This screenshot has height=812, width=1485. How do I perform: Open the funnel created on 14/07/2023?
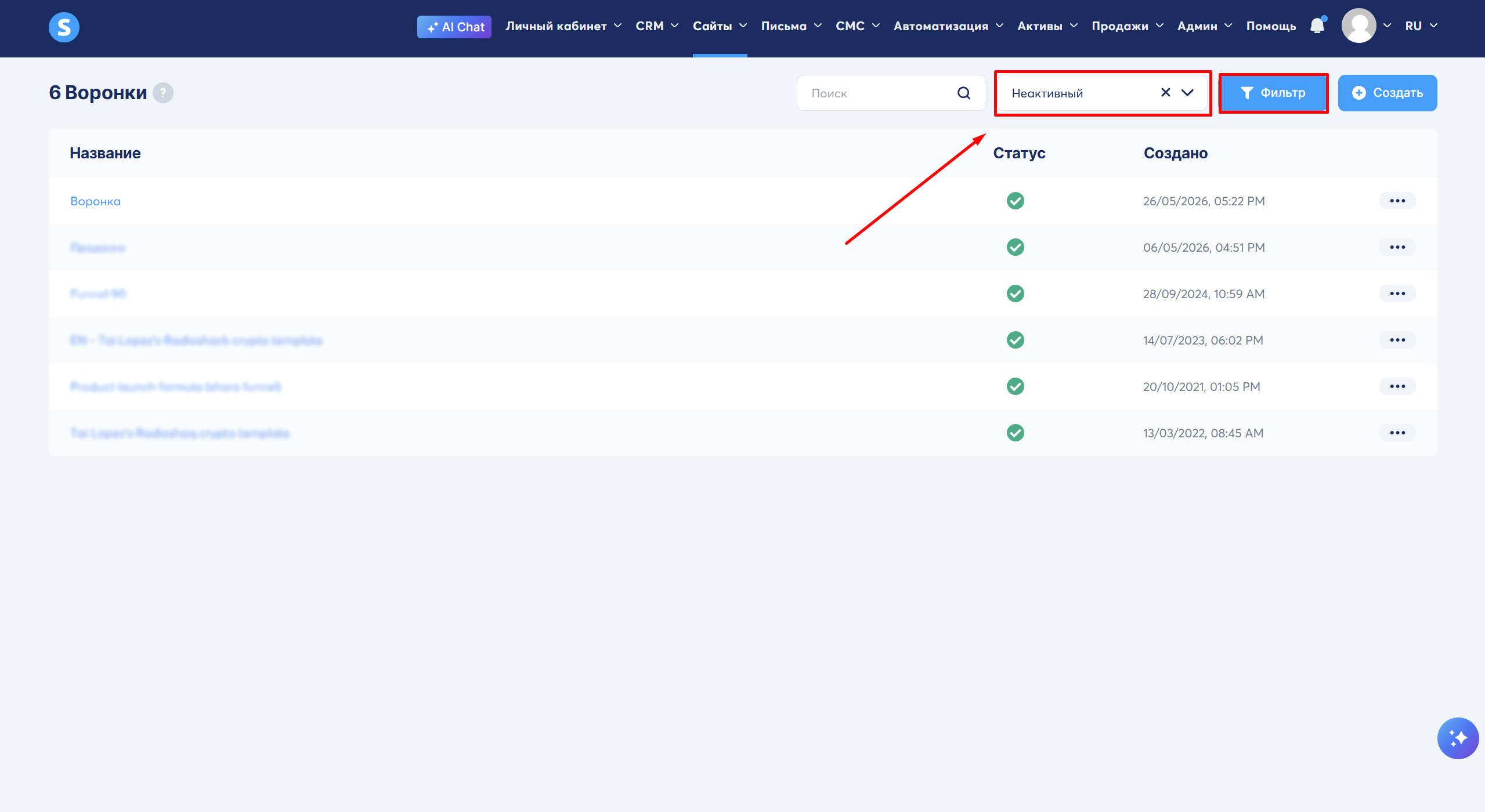196,340
